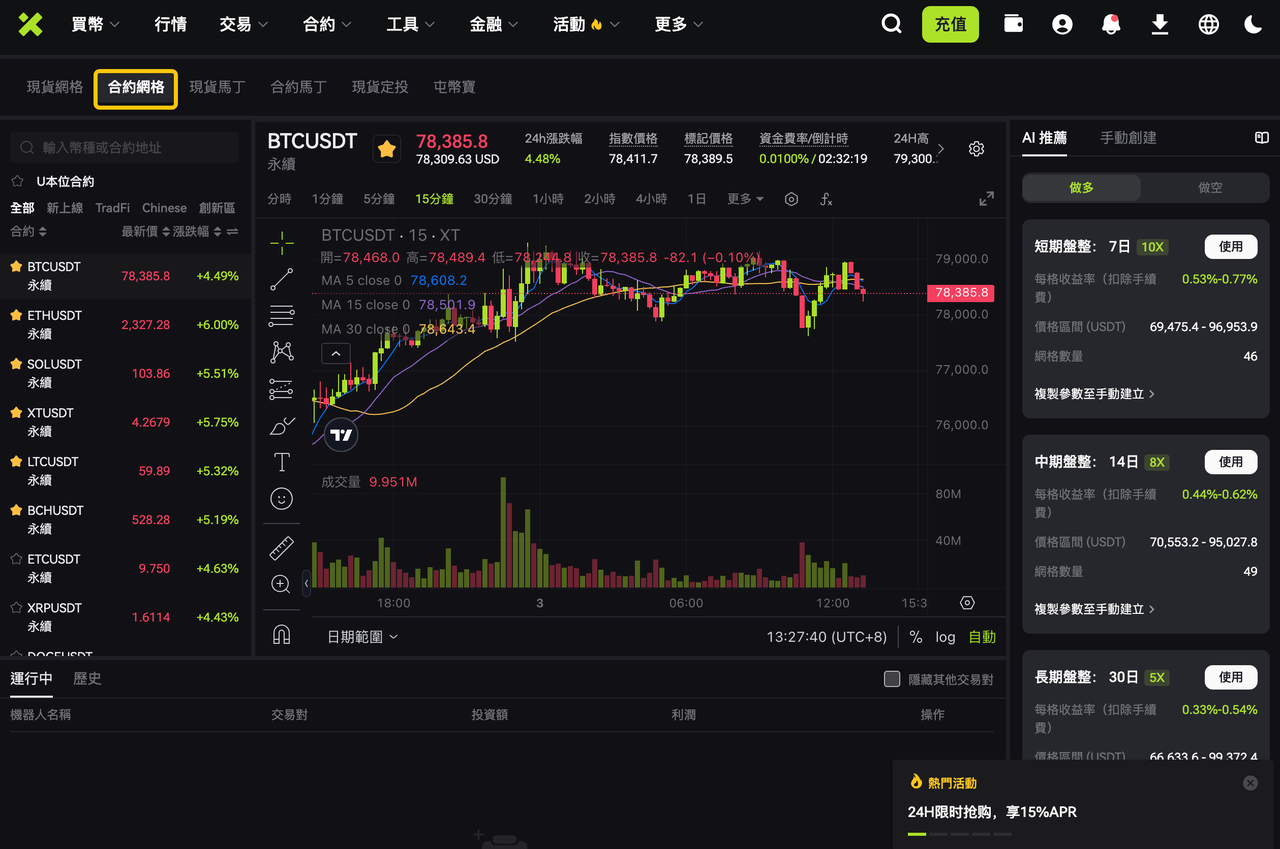This screenshot has height=849, width=1280.
Task: Expand chart to fullscreen
Action: tap(987, 199)
